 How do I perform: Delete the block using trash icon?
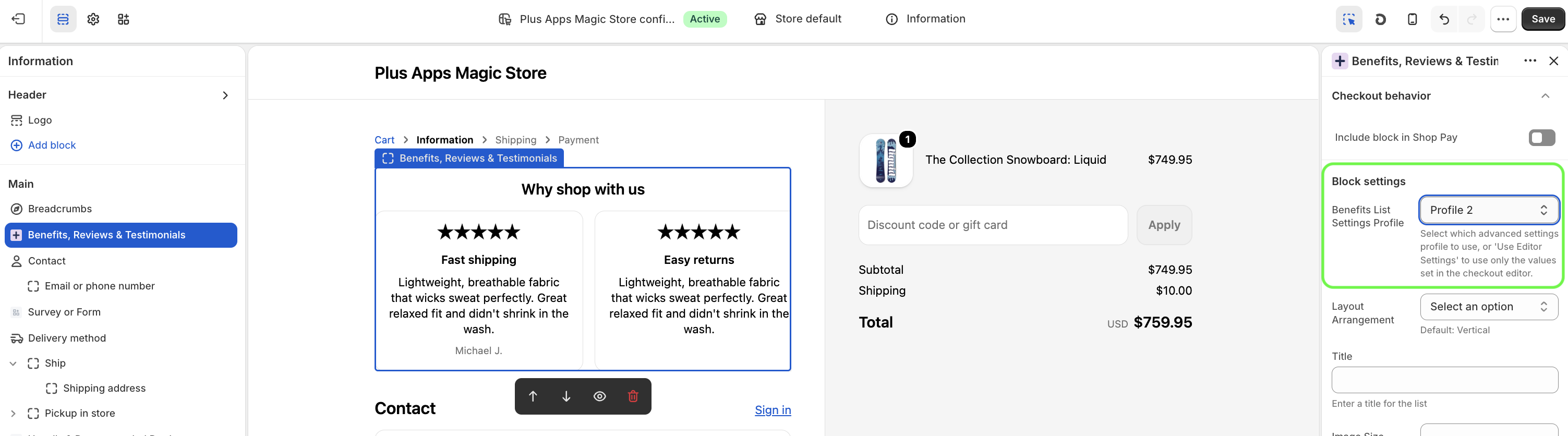[x=633, y=396]
